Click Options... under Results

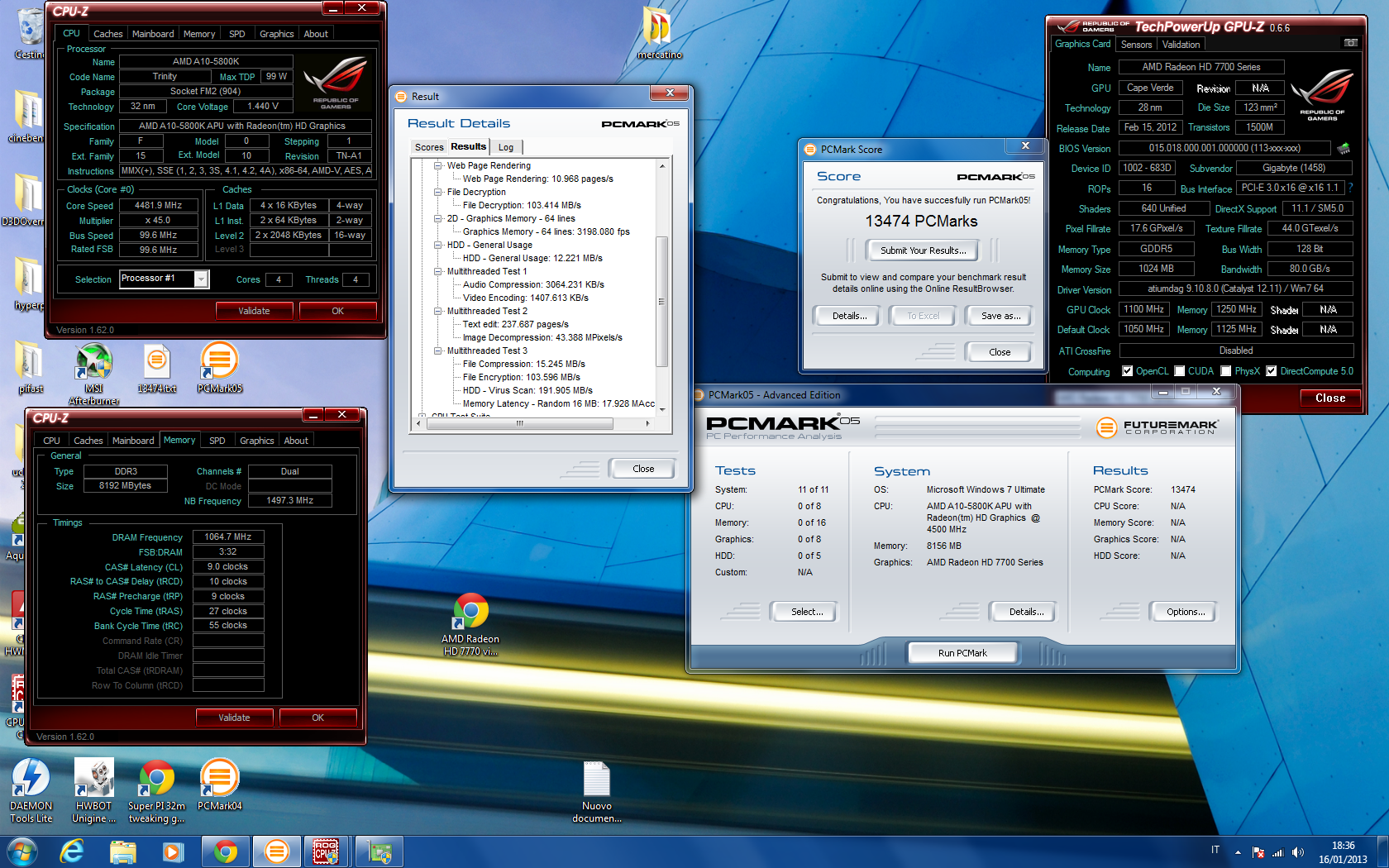(x=1186, y=612)
